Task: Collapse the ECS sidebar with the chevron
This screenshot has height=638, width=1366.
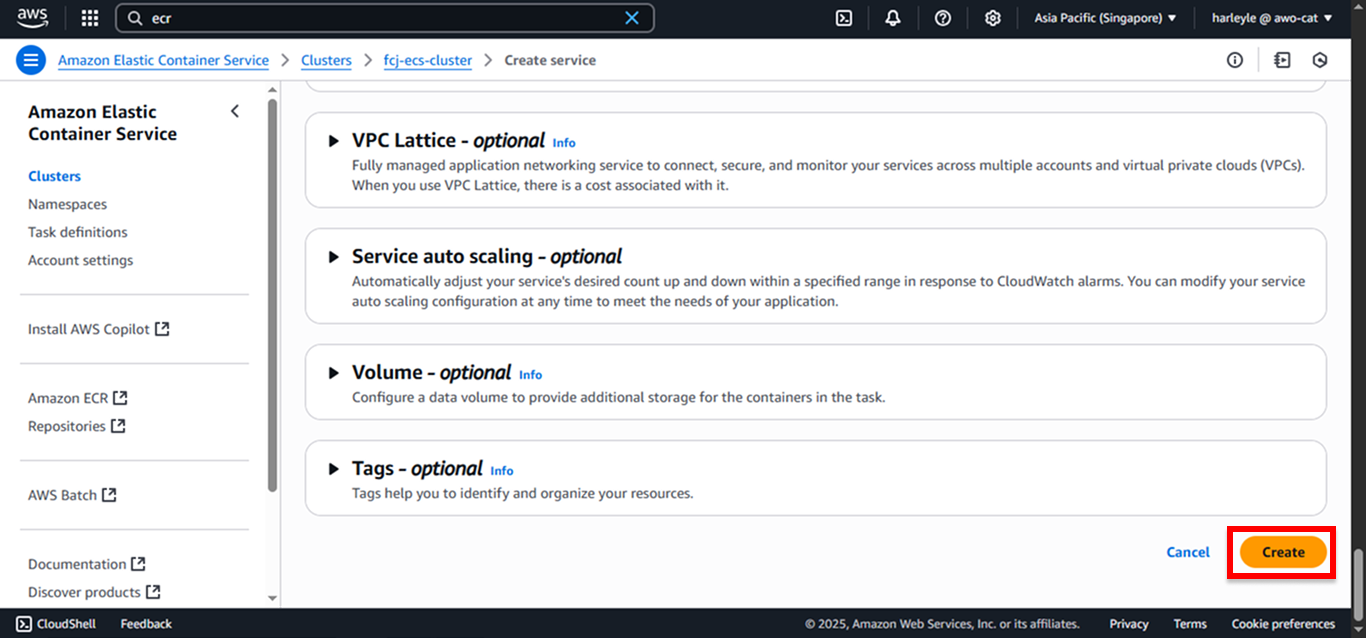Action: point(235,111)
